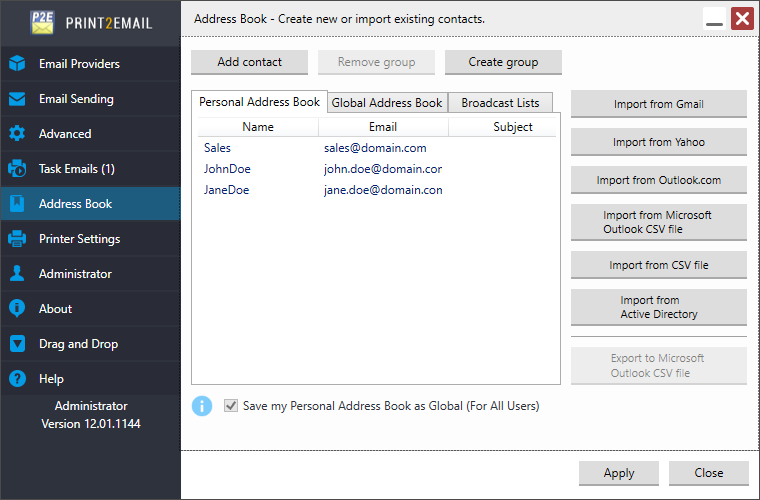Click the Help question mark icon

(x=17, y=378)
